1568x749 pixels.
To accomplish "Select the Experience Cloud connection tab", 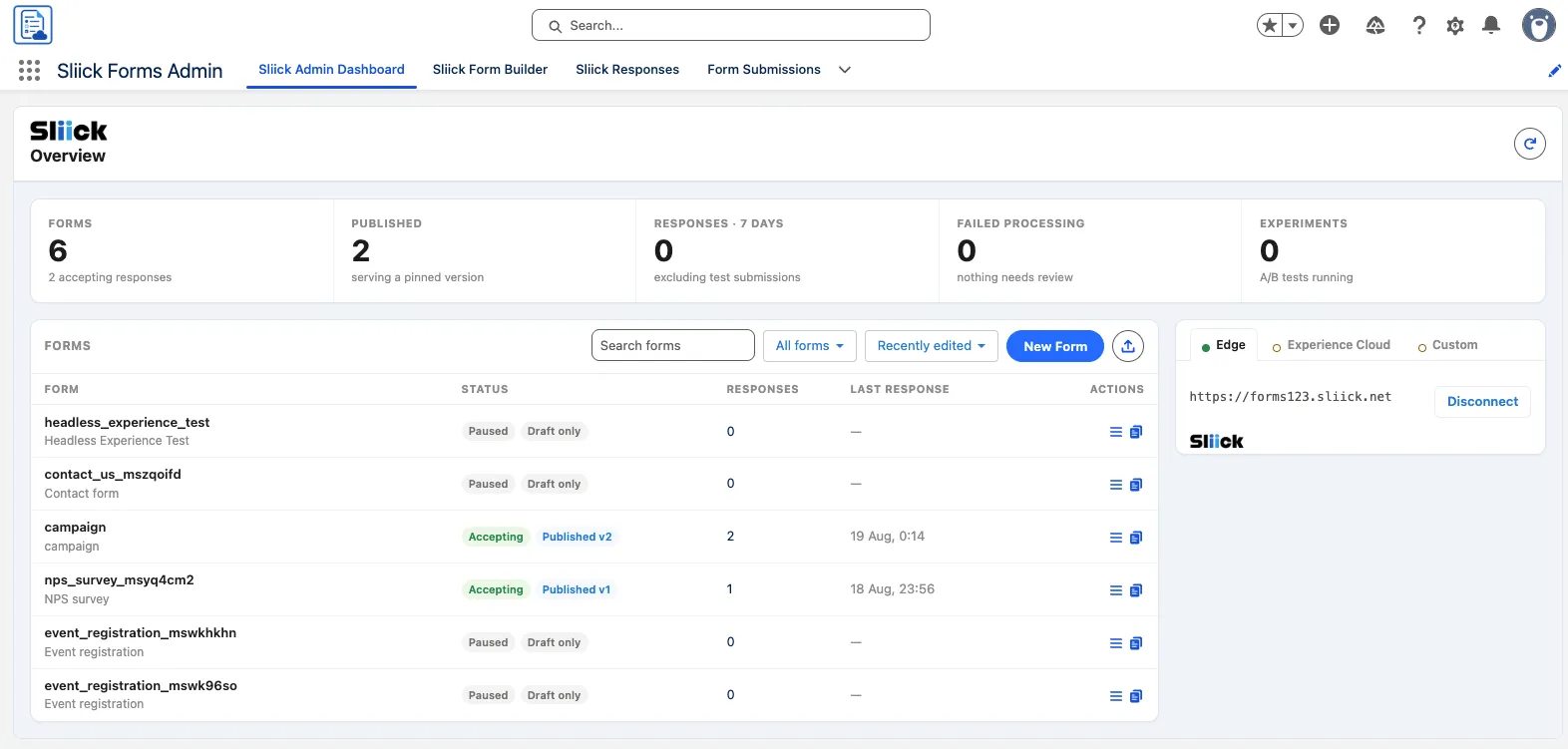I will [1331, 345].
